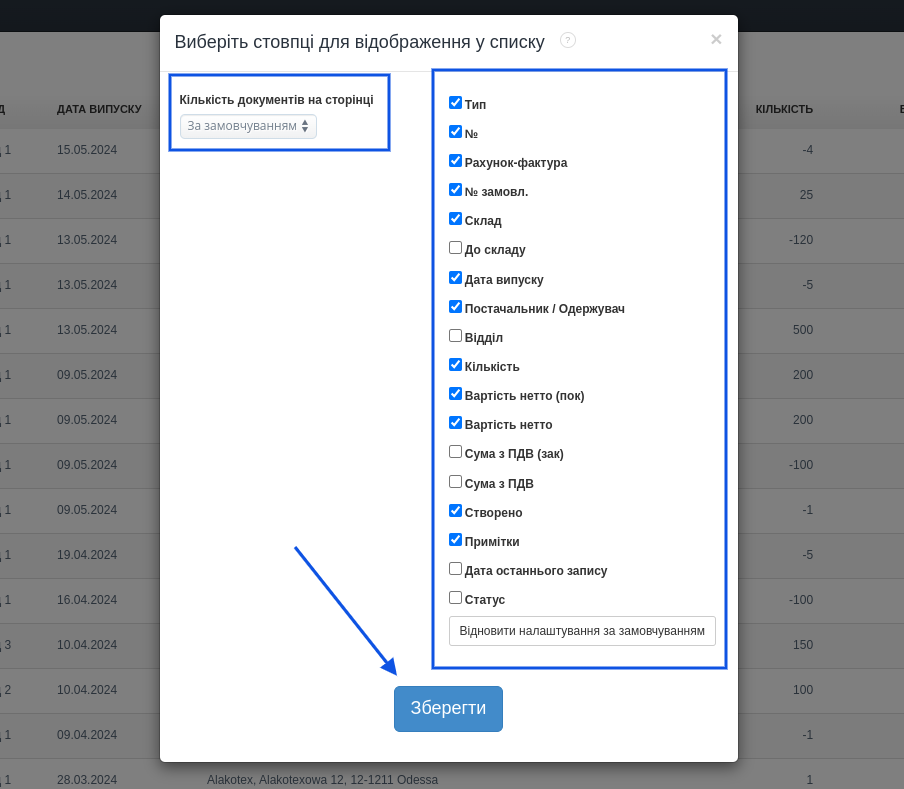Screen dimensions: 904x789
Task: Enable the До складу column
Action: coord(455,248)
